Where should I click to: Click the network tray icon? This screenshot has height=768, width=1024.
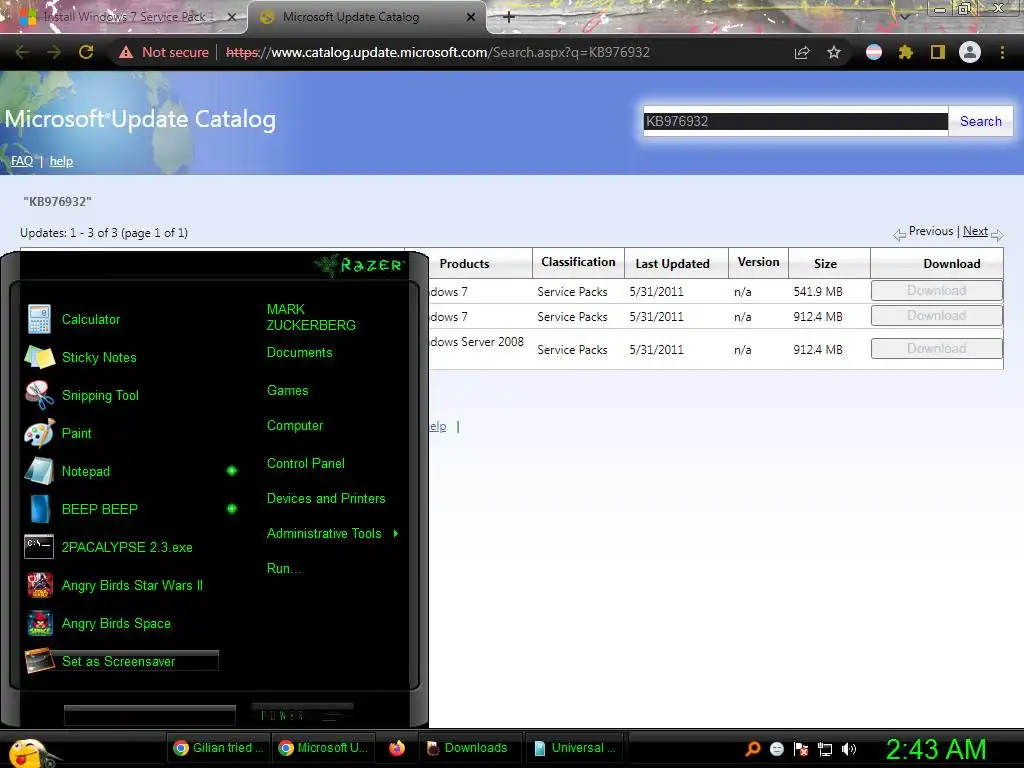click(825, 749)
